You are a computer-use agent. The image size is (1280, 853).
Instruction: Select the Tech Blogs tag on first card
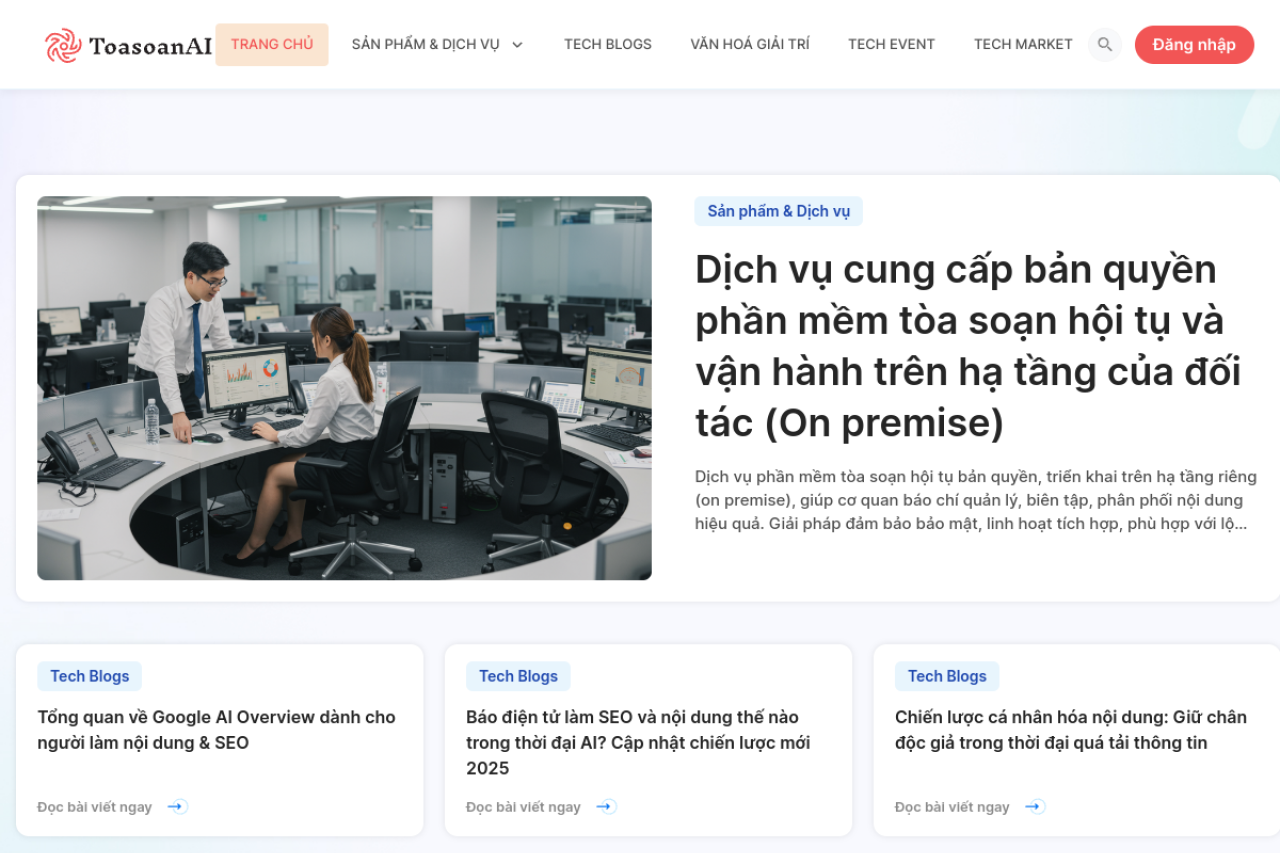click(89, 676)
